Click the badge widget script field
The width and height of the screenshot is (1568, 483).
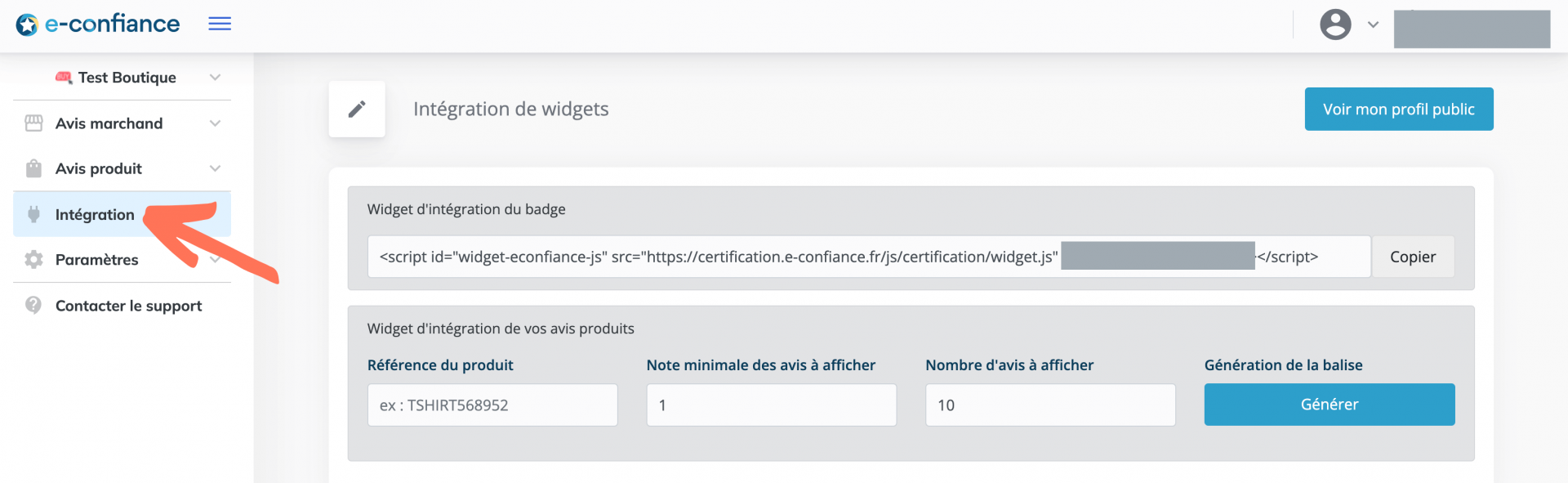point(869,257)
